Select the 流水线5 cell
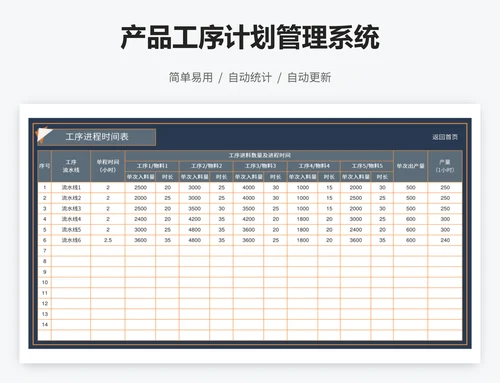This screenshot has height=383, width=500. (x=71, y=230)
